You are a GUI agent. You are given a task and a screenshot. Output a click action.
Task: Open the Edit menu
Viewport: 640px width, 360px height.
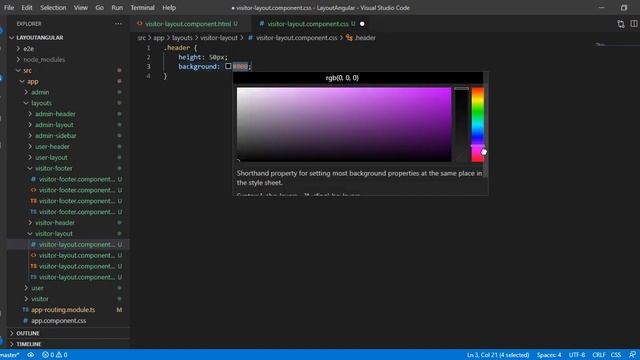point(27,7)
